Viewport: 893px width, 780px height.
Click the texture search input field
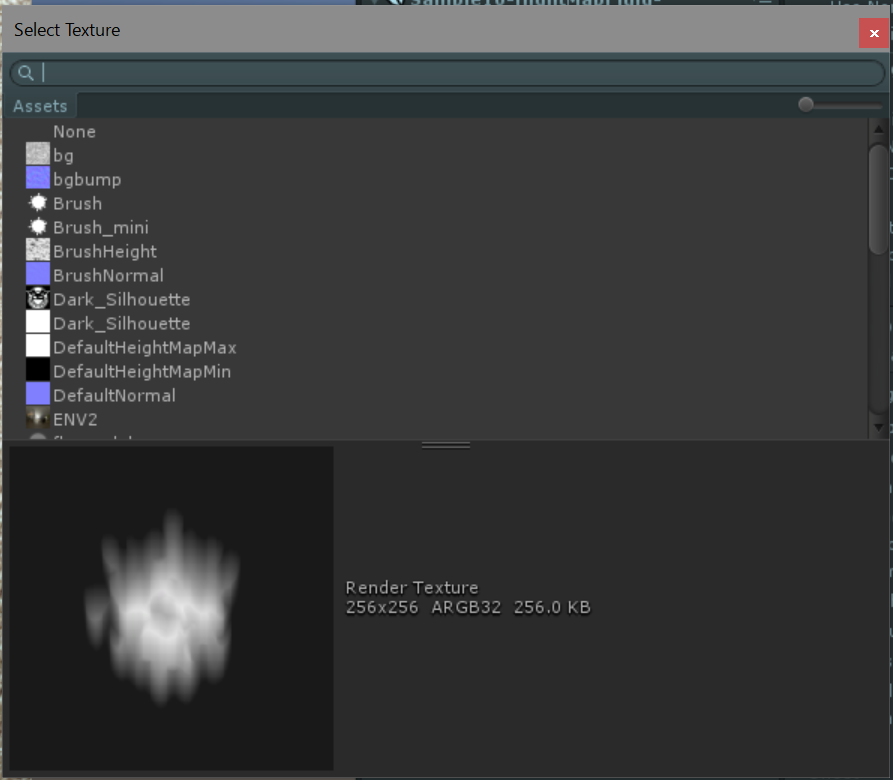tap(447, 73)
